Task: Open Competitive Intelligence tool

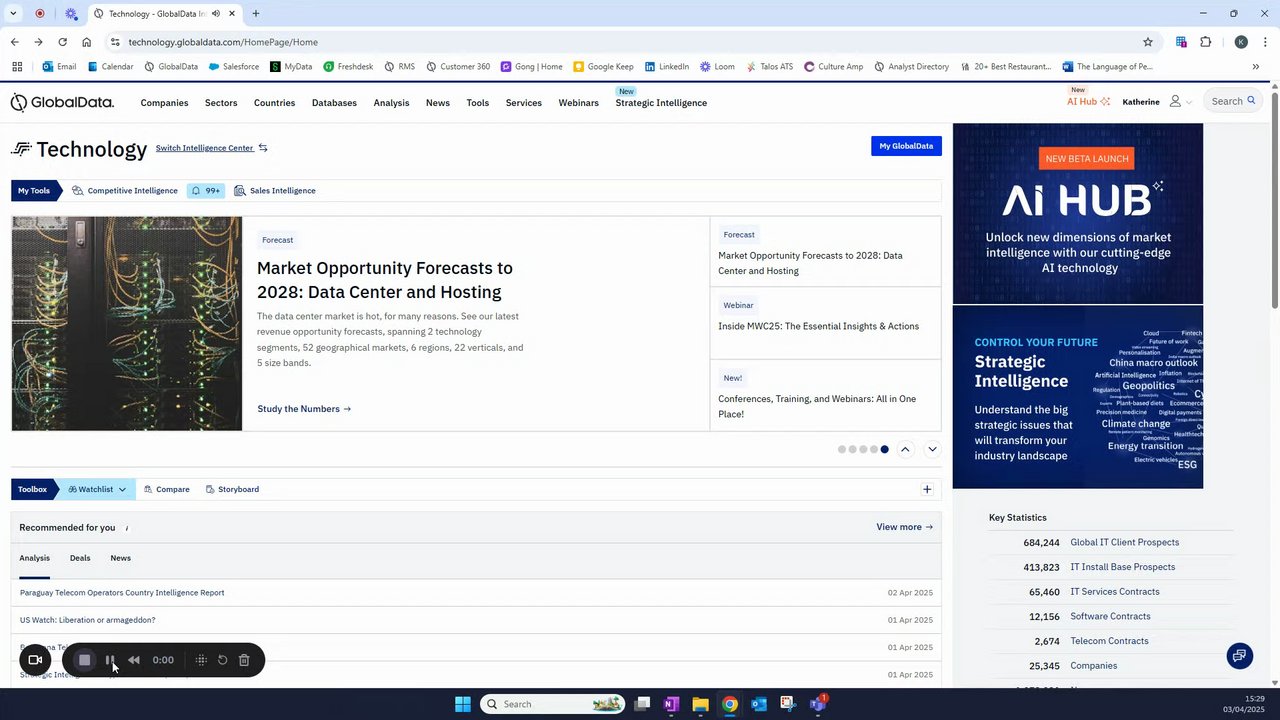Action: (x=125, y=190)
